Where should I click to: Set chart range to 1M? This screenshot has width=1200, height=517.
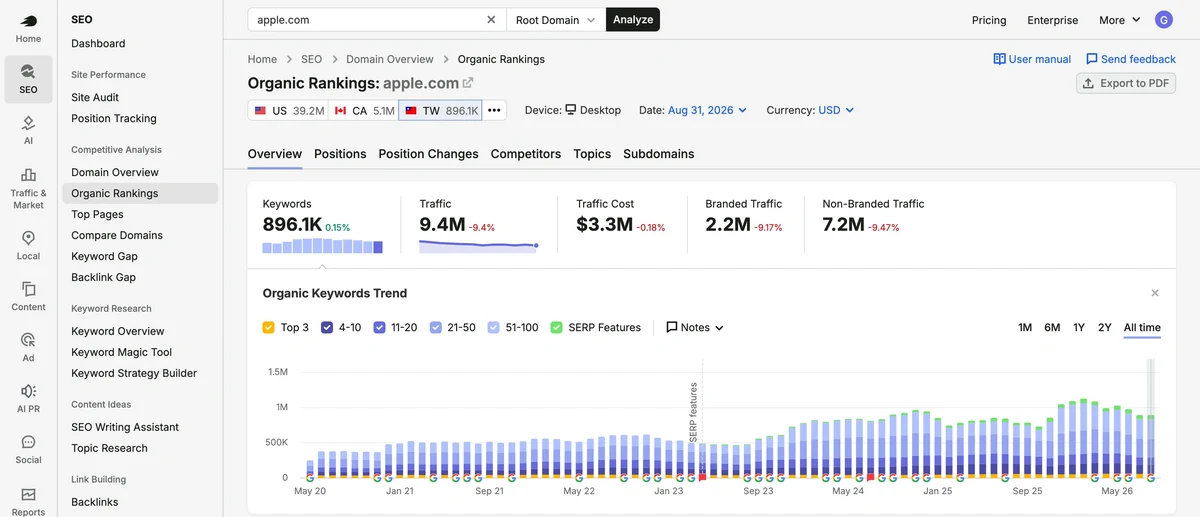pos(1025,327)
